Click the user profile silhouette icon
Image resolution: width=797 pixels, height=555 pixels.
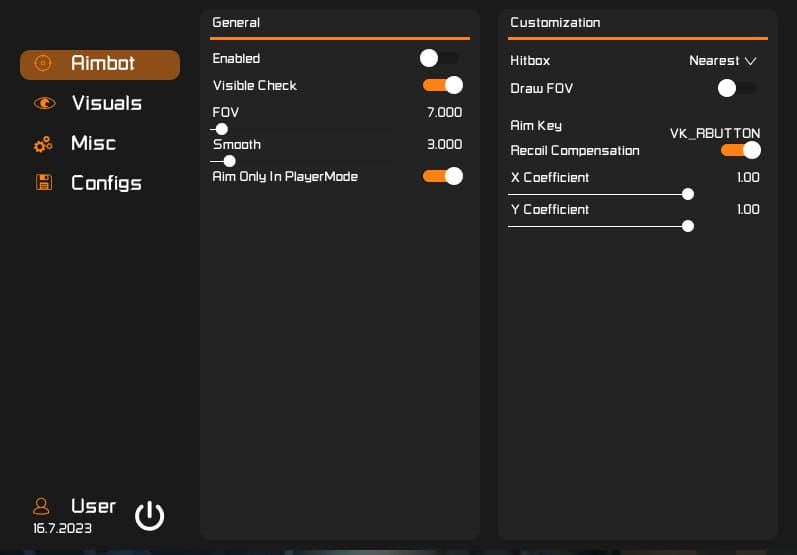42,506
